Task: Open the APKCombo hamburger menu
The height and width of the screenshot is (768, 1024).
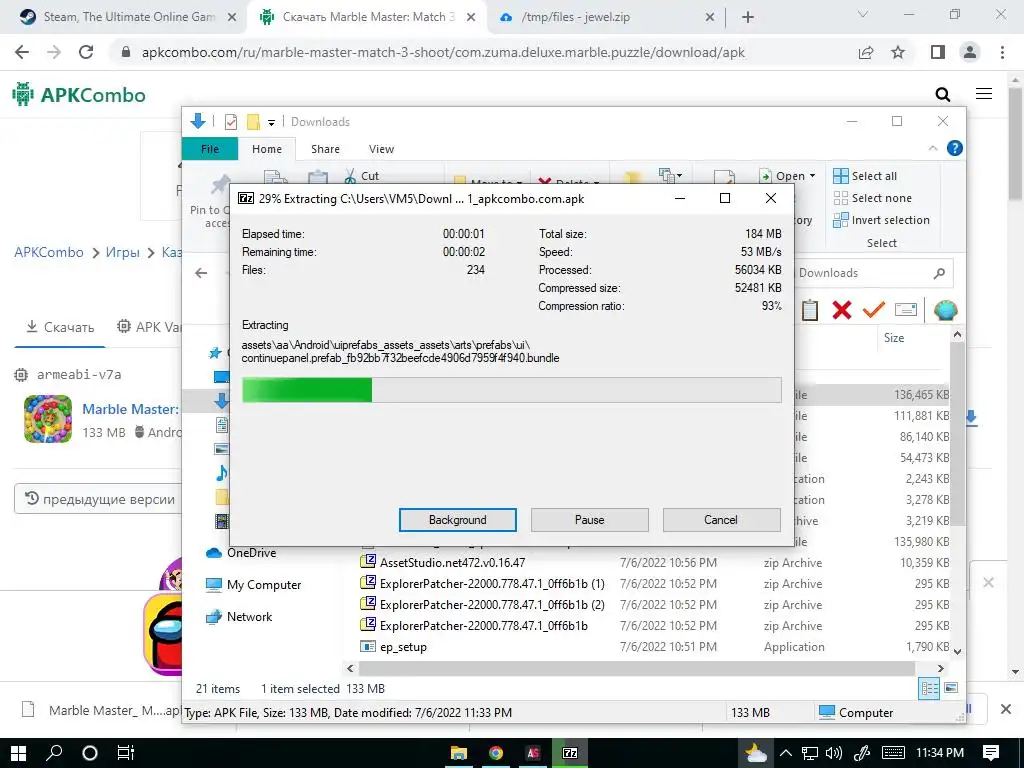Action: (x=984, y=94)
